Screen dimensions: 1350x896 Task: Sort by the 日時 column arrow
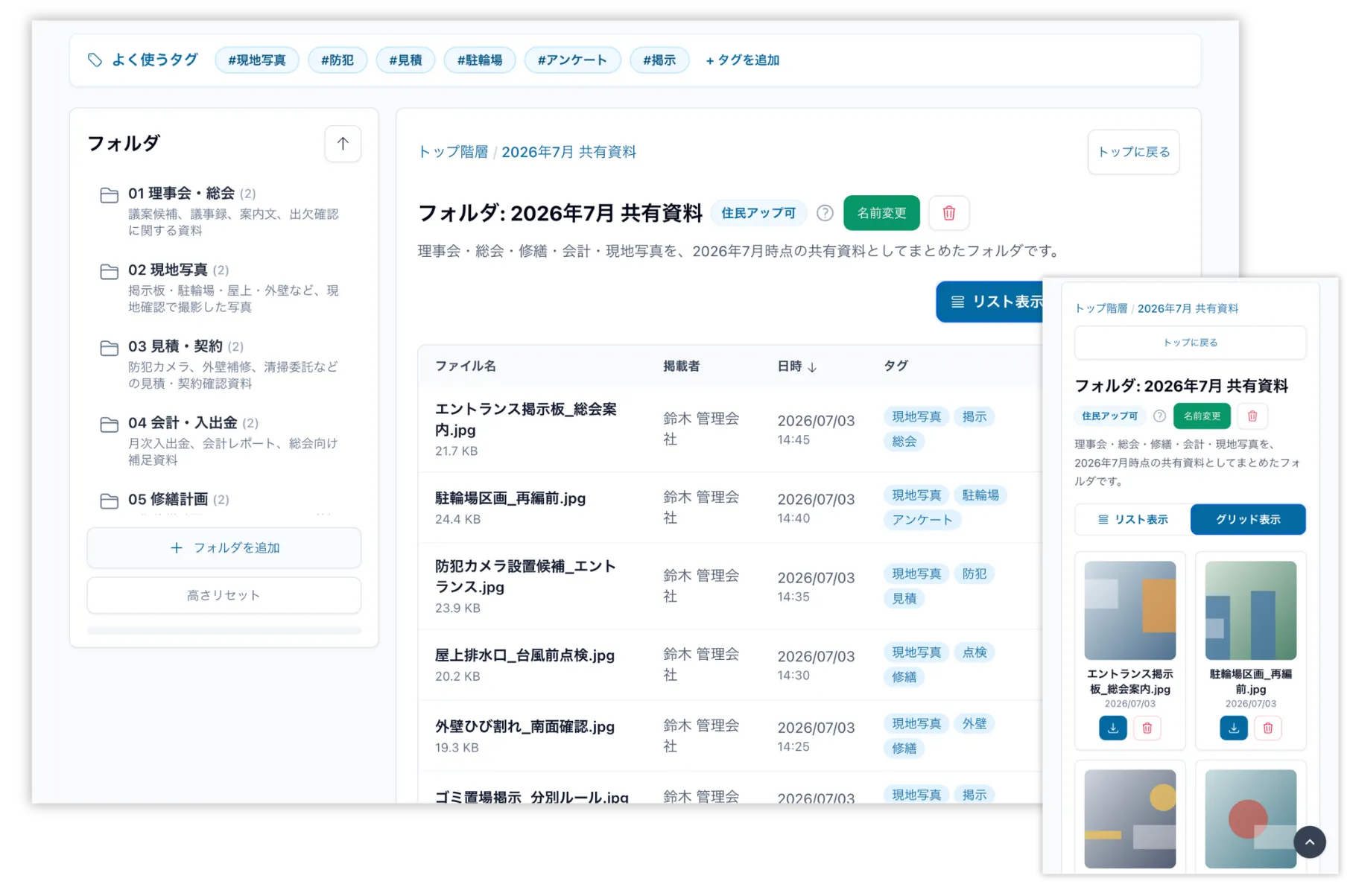[812, 367]
